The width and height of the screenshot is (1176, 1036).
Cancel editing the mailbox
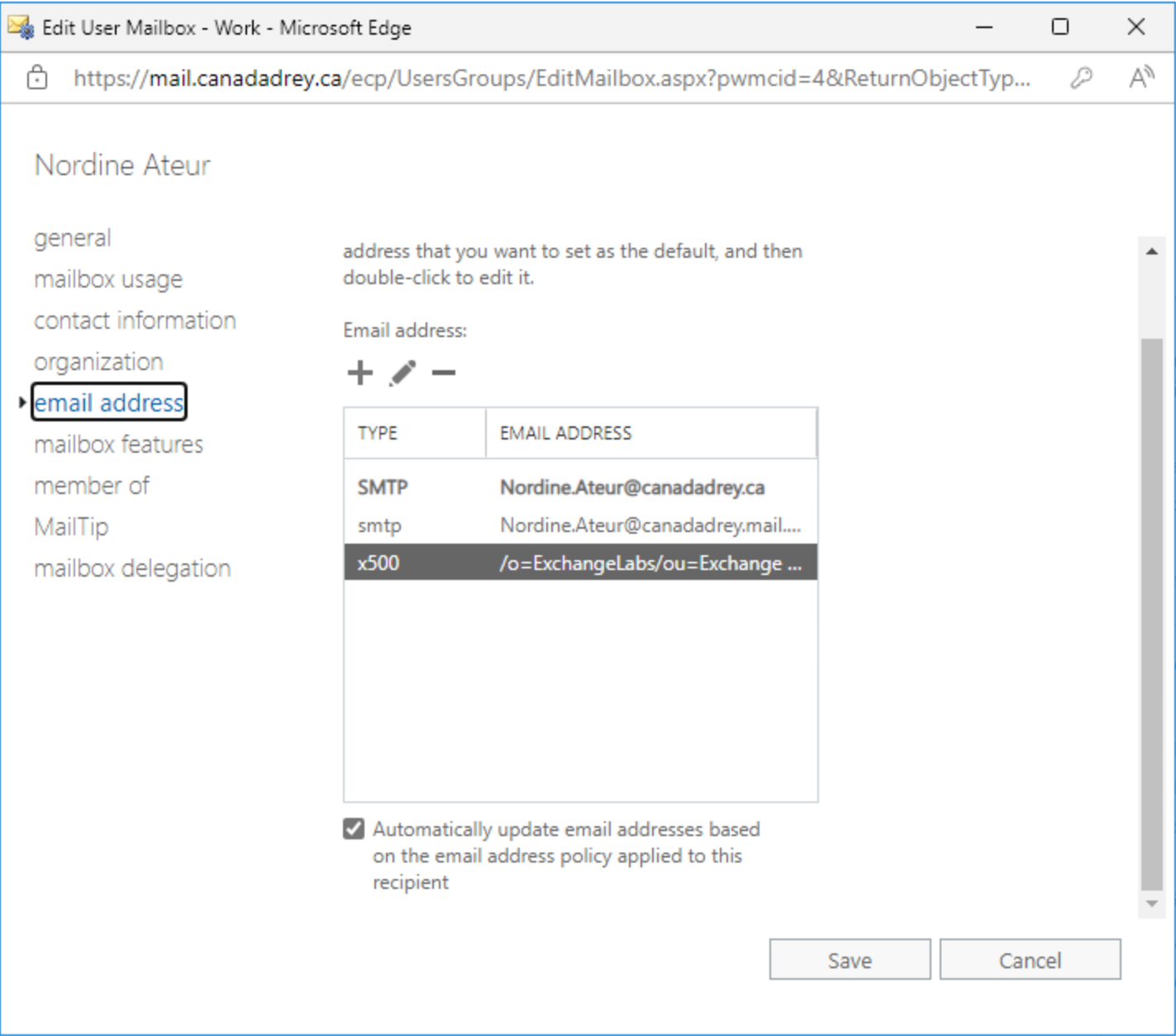click(x=1030, y=960)
